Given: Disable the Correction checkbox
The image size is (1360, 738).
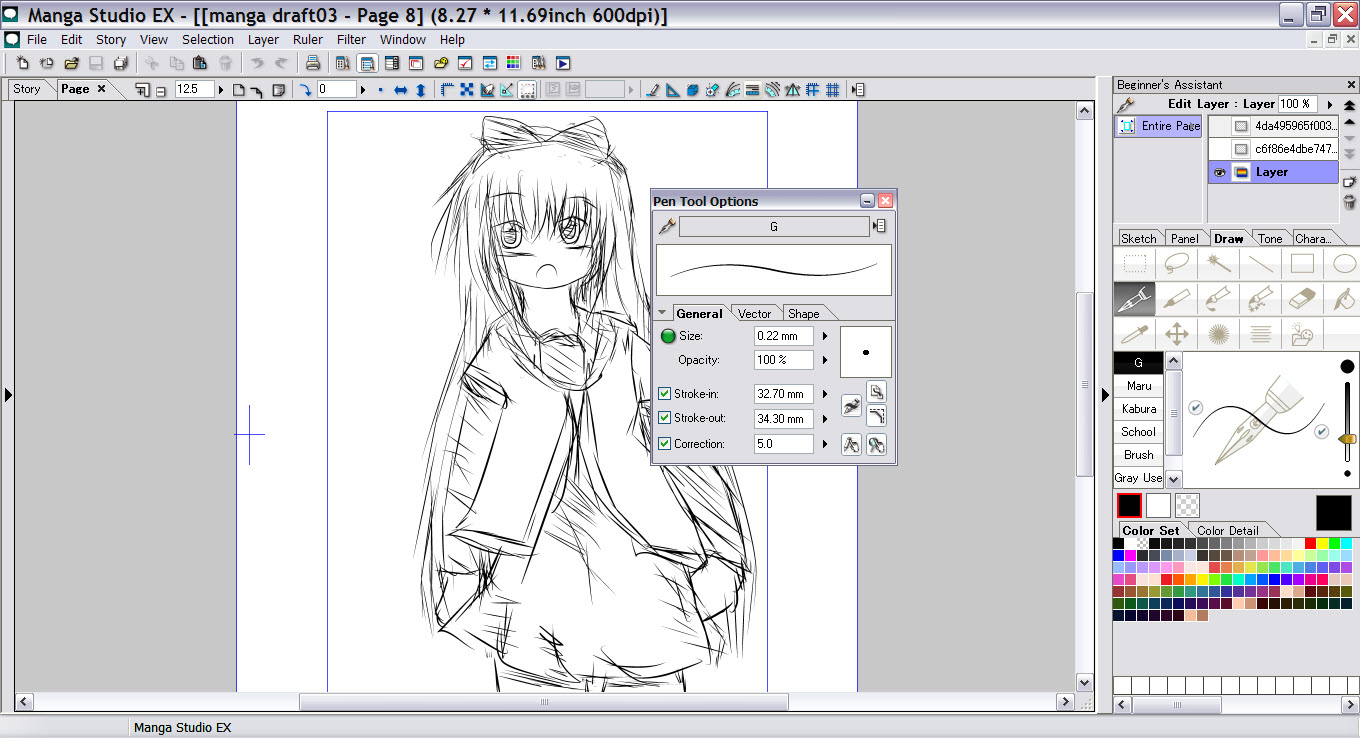Looking at the screenshot, I should [x=665, y=443].
